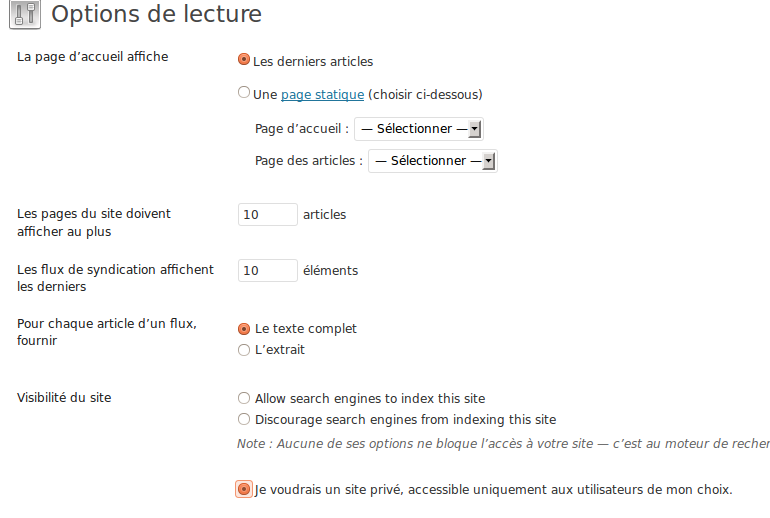Click the Les pages du site doivent afficher label

point(94,222)
